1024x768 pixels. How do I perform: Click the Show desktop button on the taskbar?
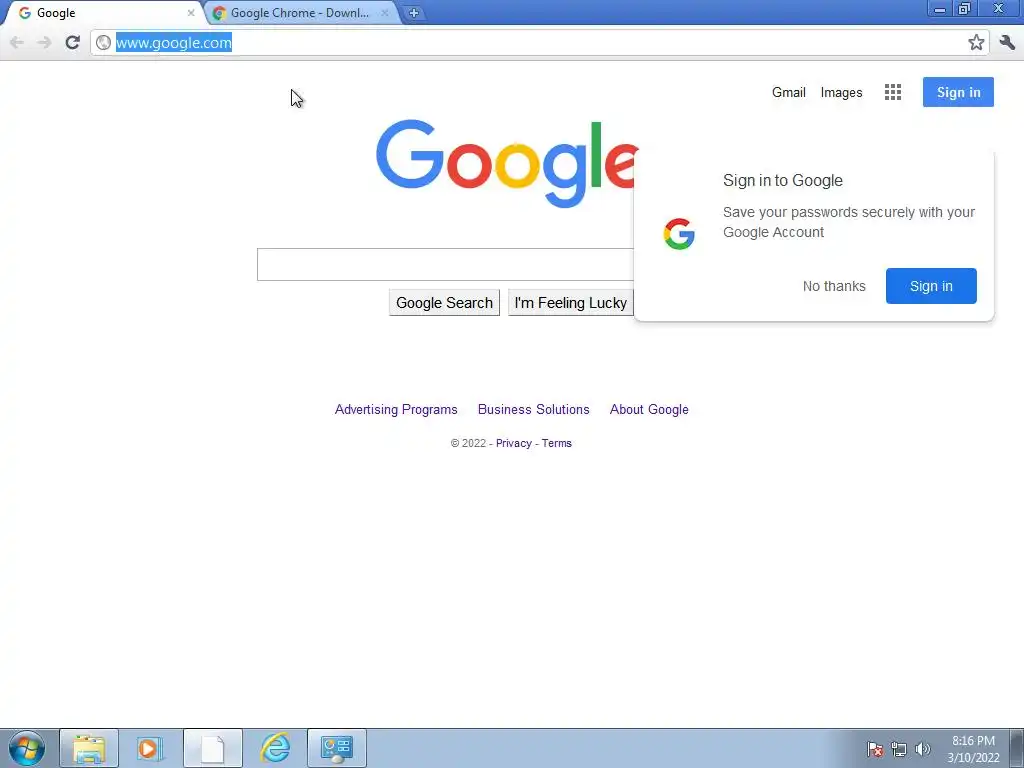[x=1017, y=748]
